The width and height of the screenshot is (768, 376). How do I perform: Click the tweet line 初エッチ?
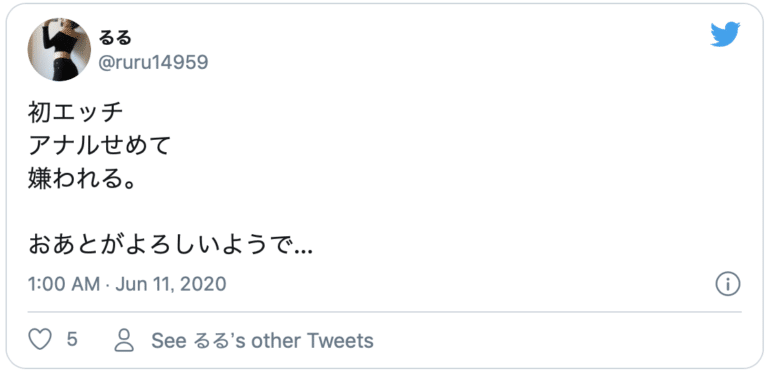point(75,114)
